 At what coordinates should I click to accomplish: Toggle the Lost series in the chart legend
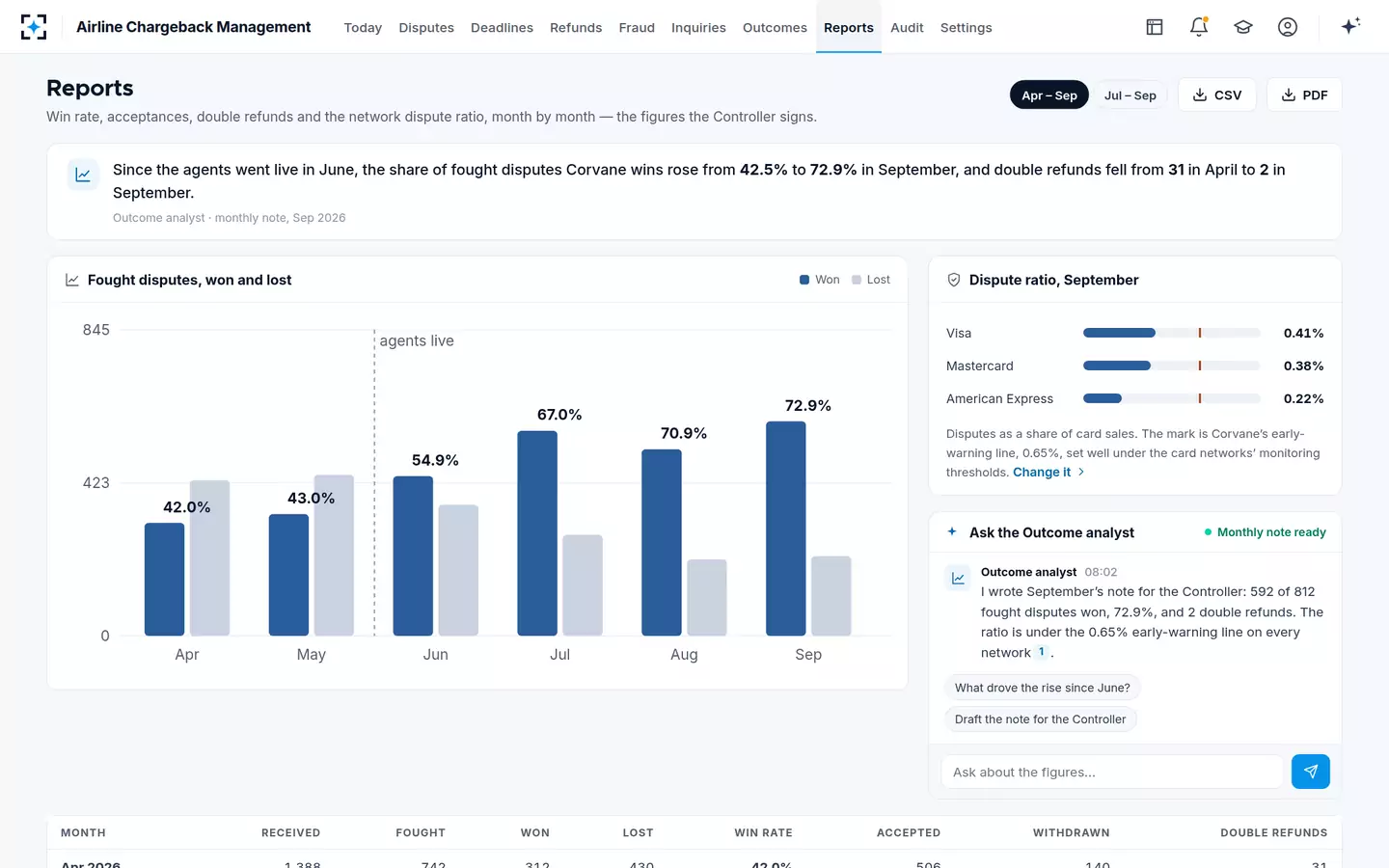tap(871, 280)
